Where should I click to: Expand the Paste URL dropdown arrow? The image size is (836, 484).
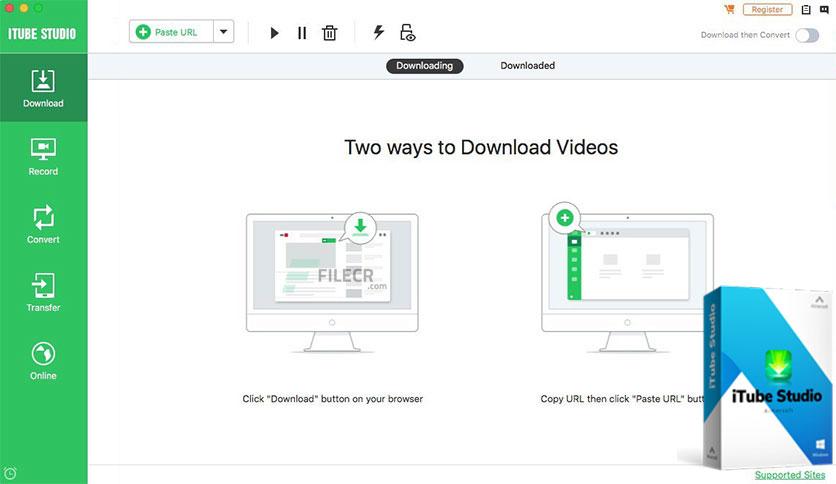pos(223,32)
